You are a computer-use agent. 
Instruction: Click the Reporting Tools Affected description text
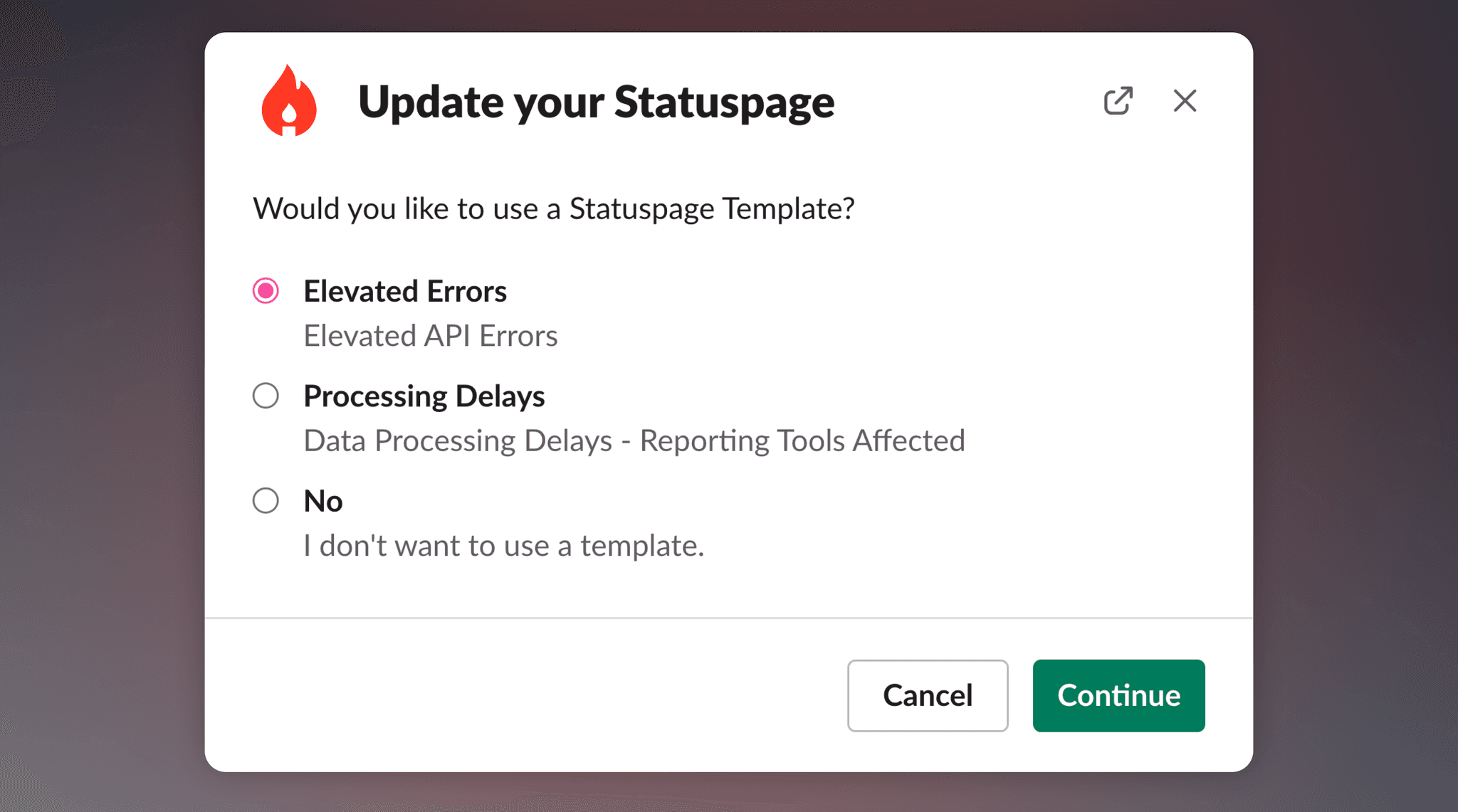point(802,441)
